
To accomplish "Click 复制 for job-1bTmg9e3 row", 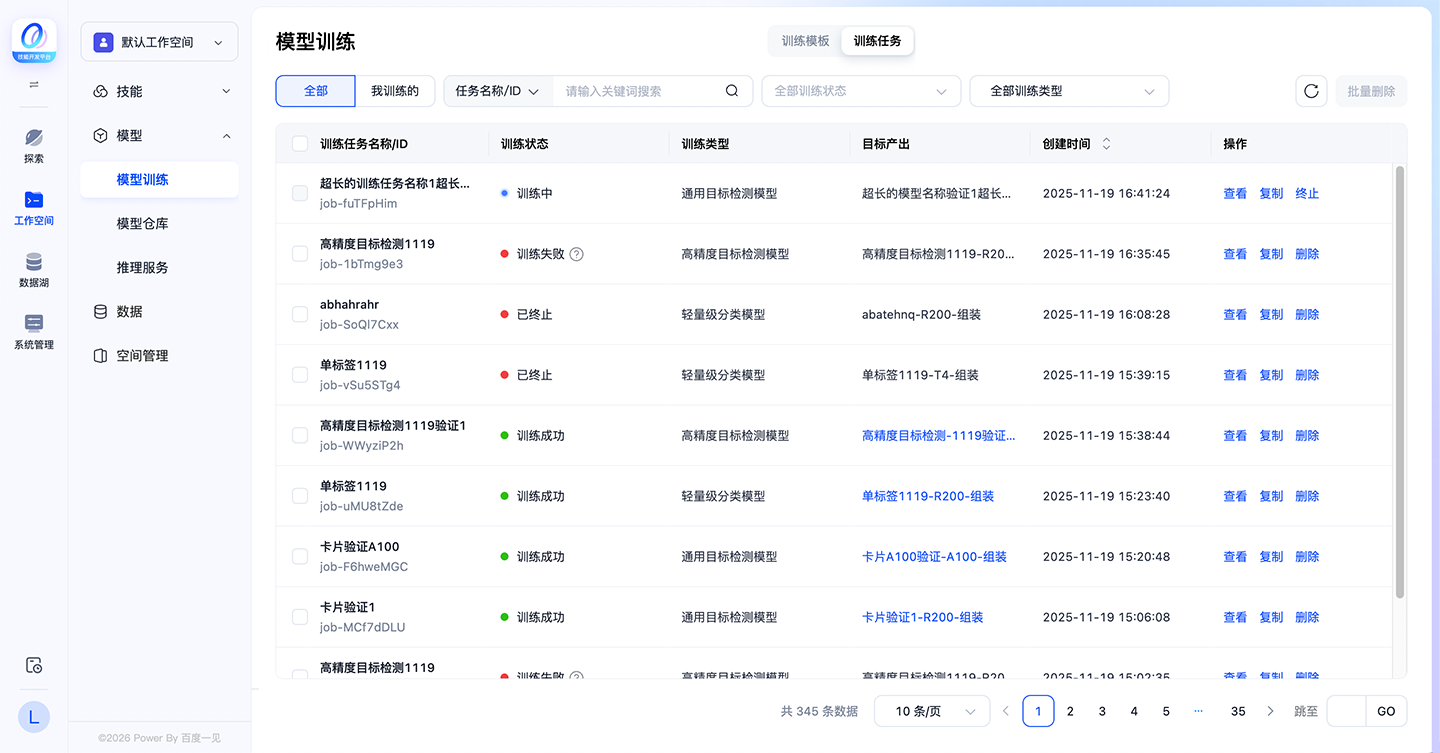I will tap(1271, 254).
